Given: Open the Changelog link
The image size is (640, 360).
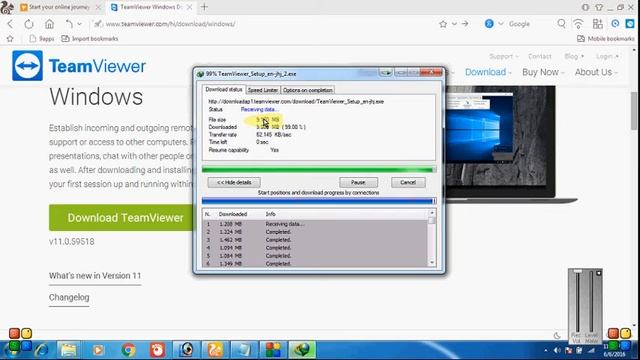Looking at the screenshot, I should tap(69, 298).
